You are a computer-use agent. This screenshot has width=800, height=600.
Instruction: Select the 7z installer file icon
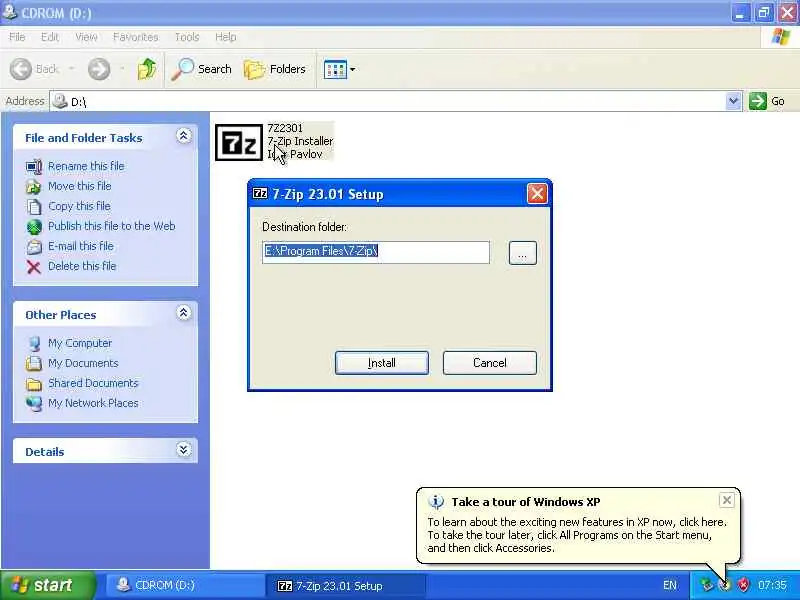[239, 142]
